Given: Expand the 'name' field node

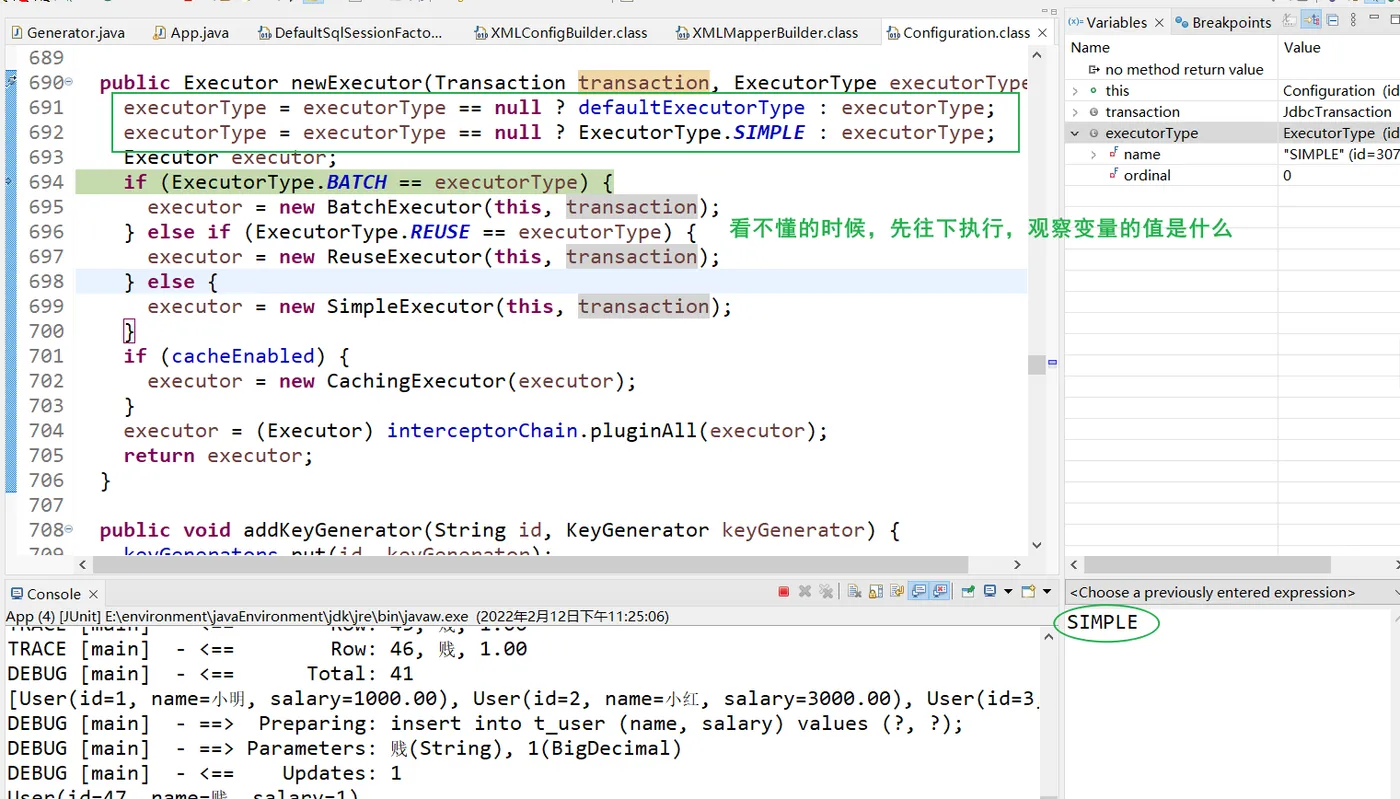Looking at the screenshot, I should point(1093,154).
